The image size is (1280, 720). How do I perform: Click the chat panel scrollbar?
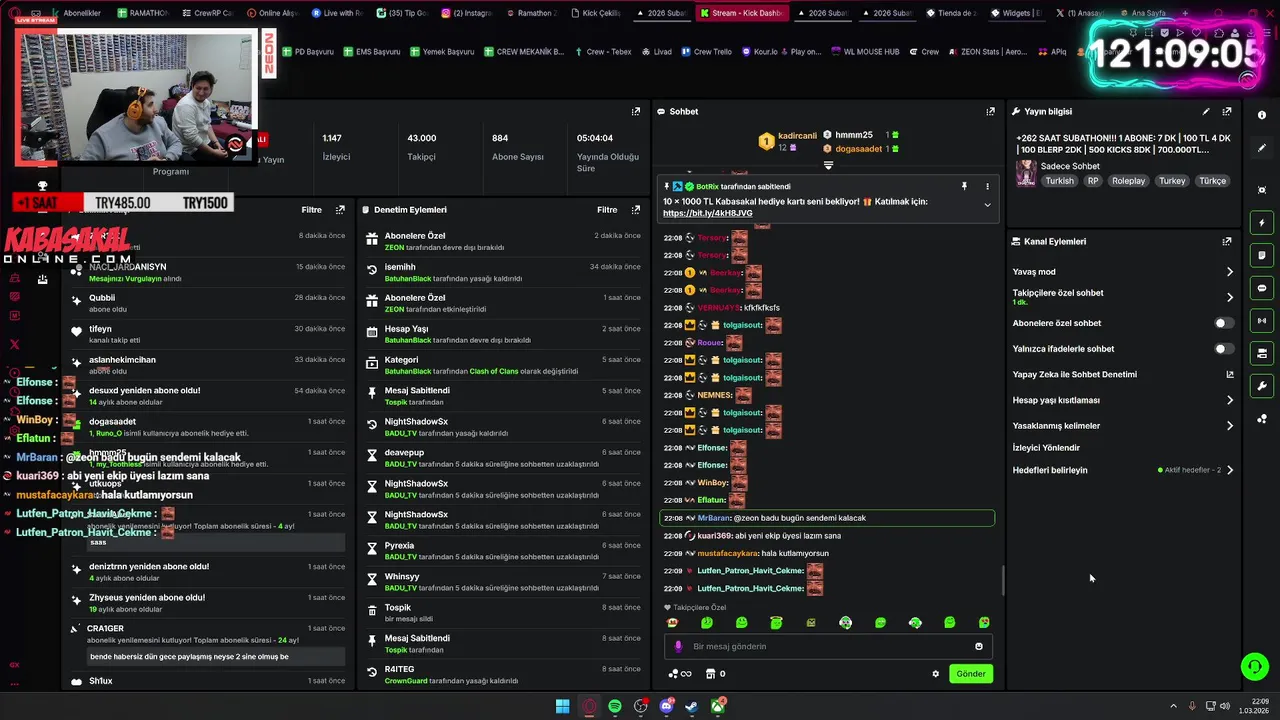pos(1002,580)
